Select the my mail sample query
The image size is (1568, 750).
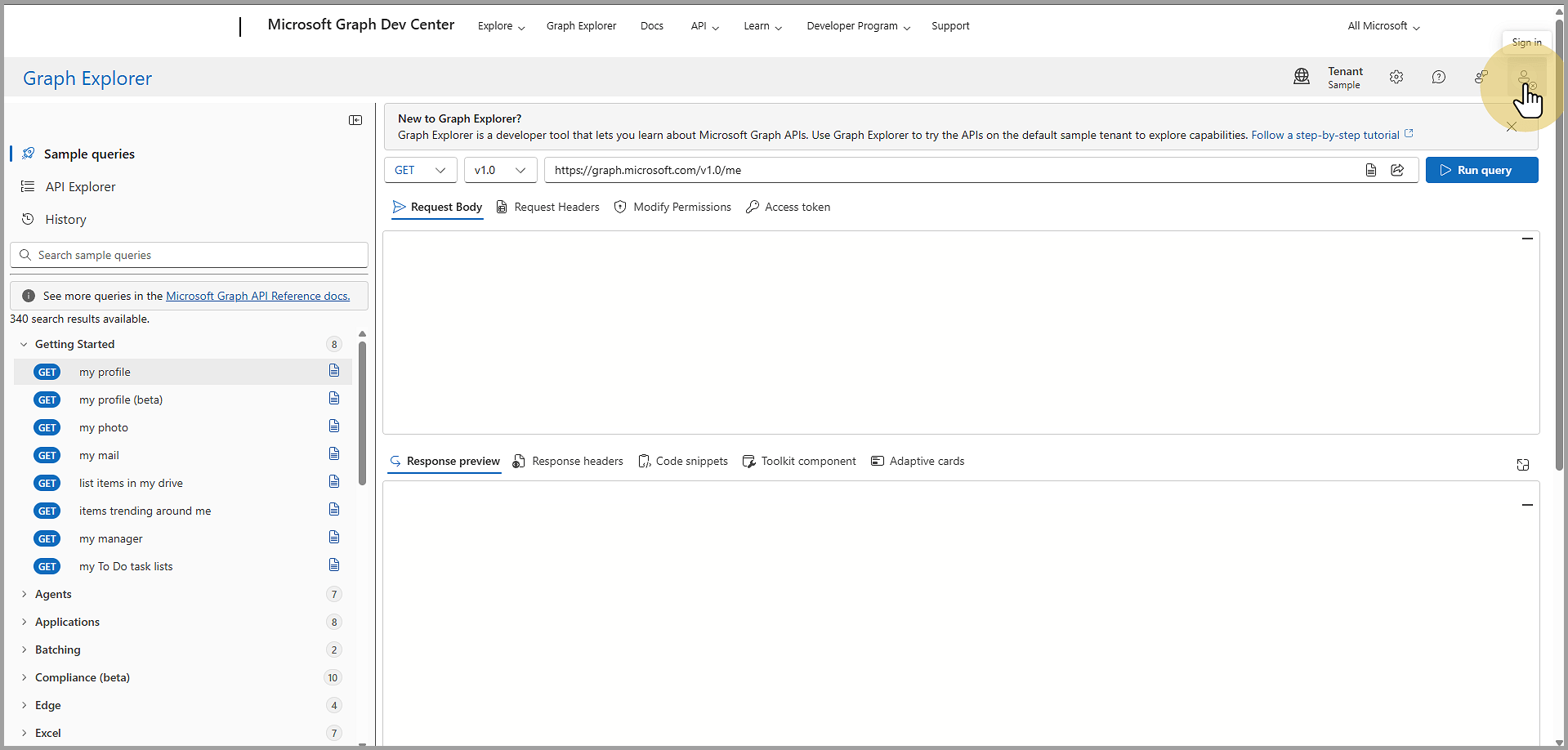tap(99, 455)
